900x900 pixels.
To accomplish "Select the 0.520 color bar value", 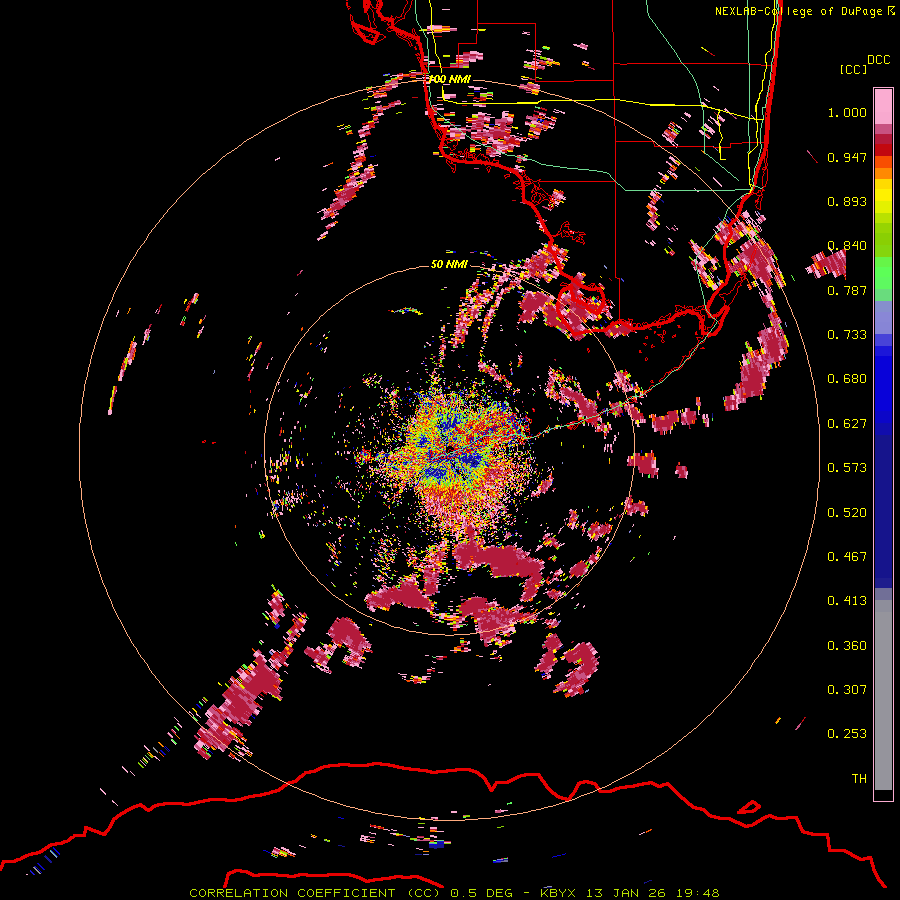I will coord(847,513).
